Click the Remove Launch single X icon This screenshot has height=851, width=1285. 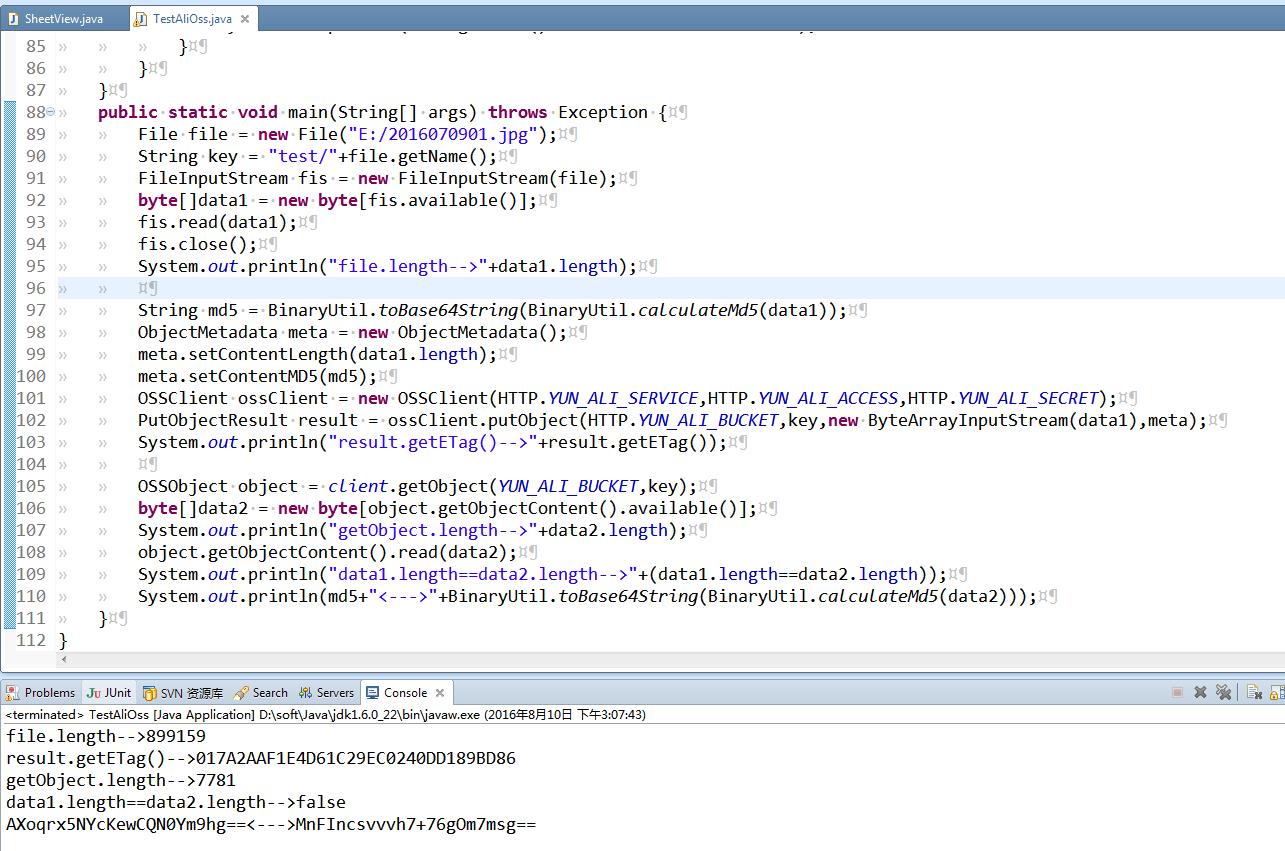point(1199,692)
